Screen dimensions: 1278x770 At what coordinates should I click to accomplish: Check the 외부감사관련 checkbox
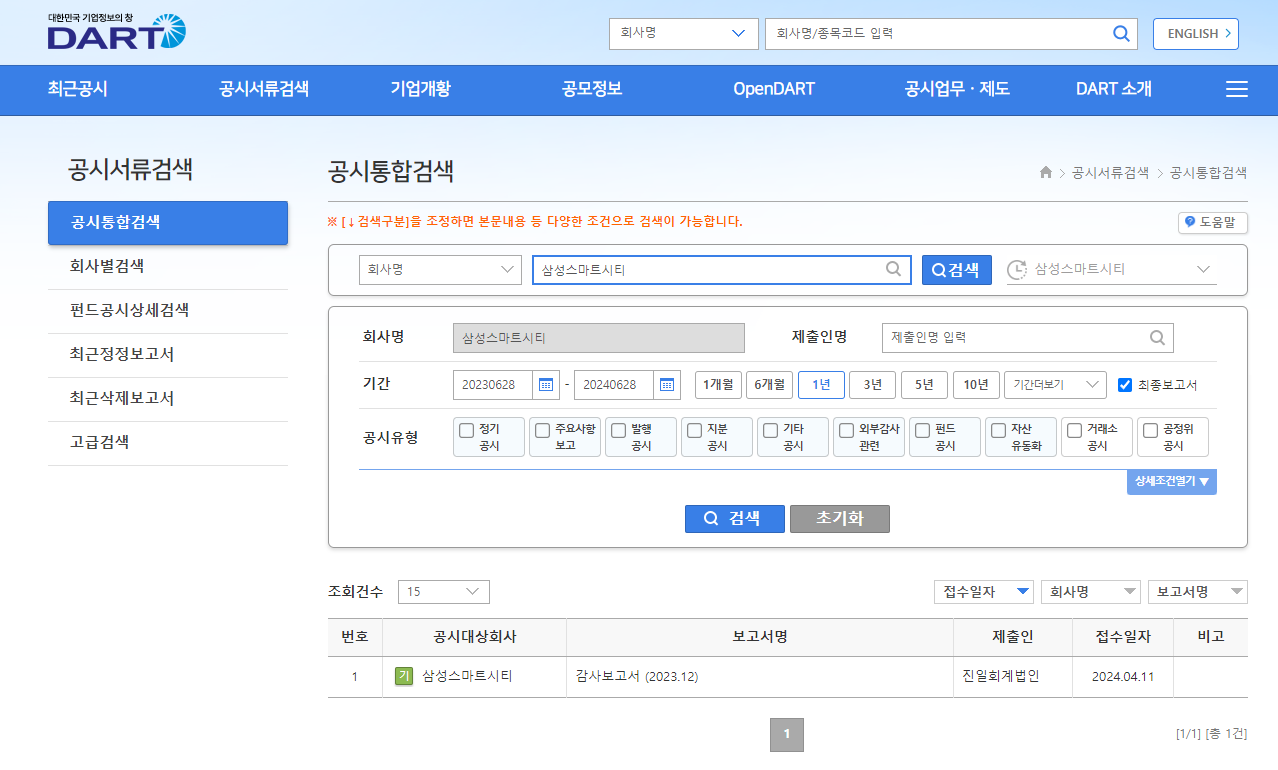846,431
